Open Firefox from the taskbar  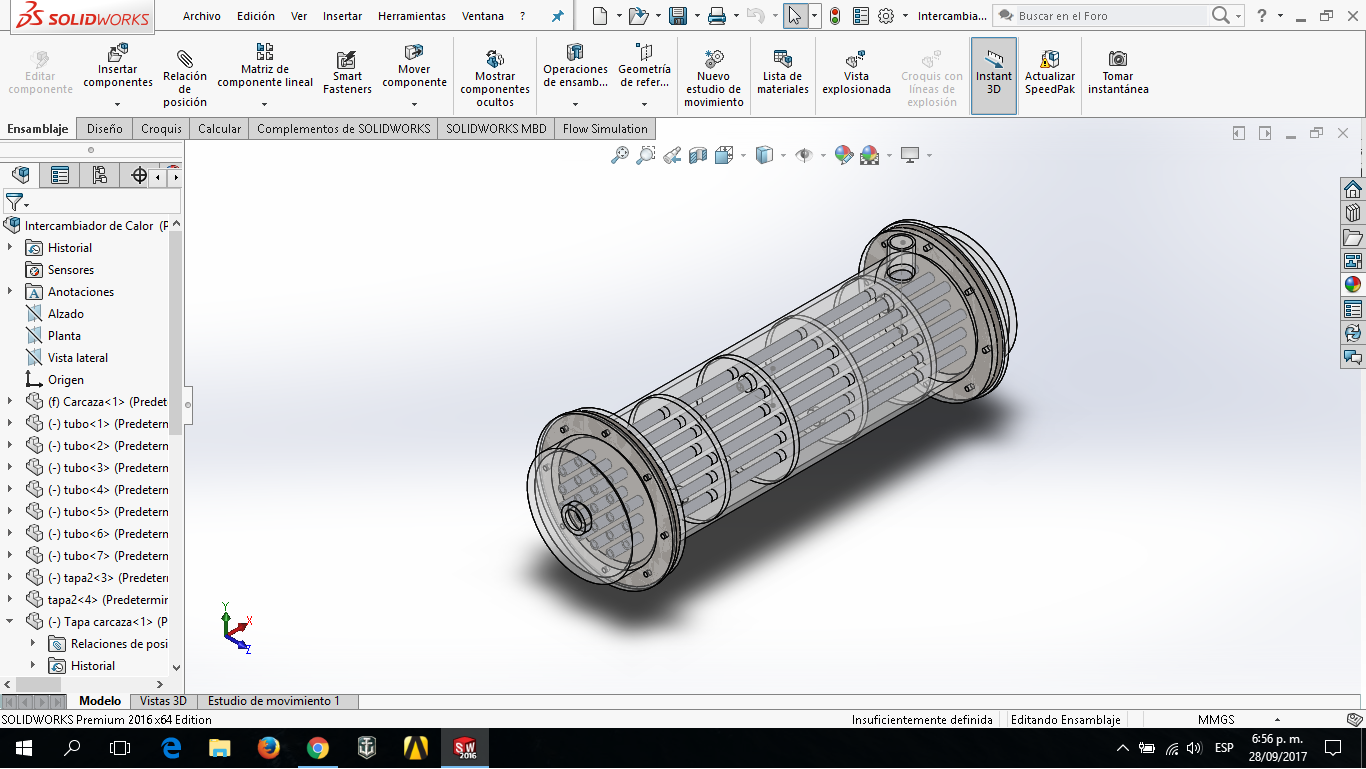click(x=268, y=748)
